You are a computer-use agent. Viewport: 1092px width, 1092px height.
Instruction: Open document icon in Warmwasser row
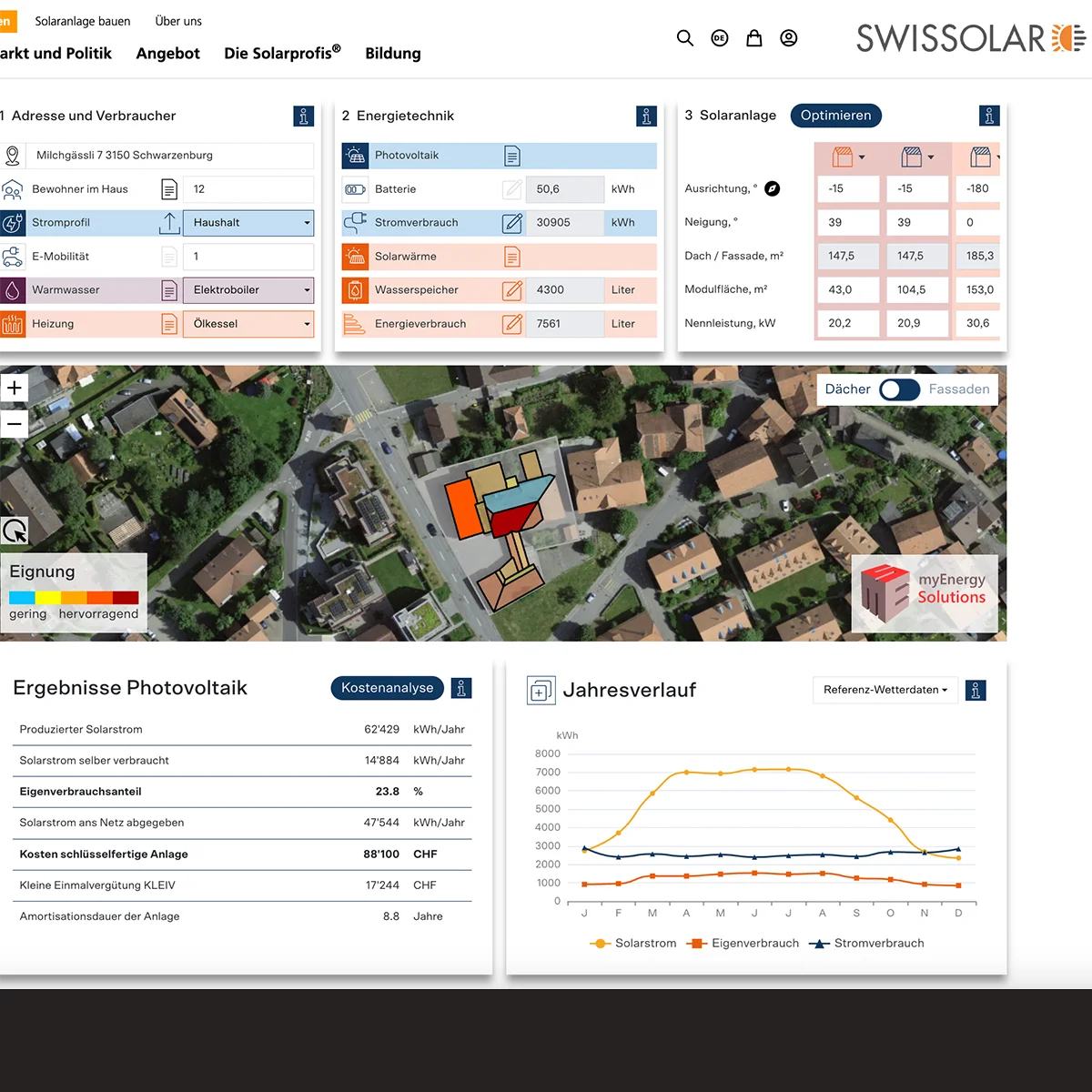169,290
